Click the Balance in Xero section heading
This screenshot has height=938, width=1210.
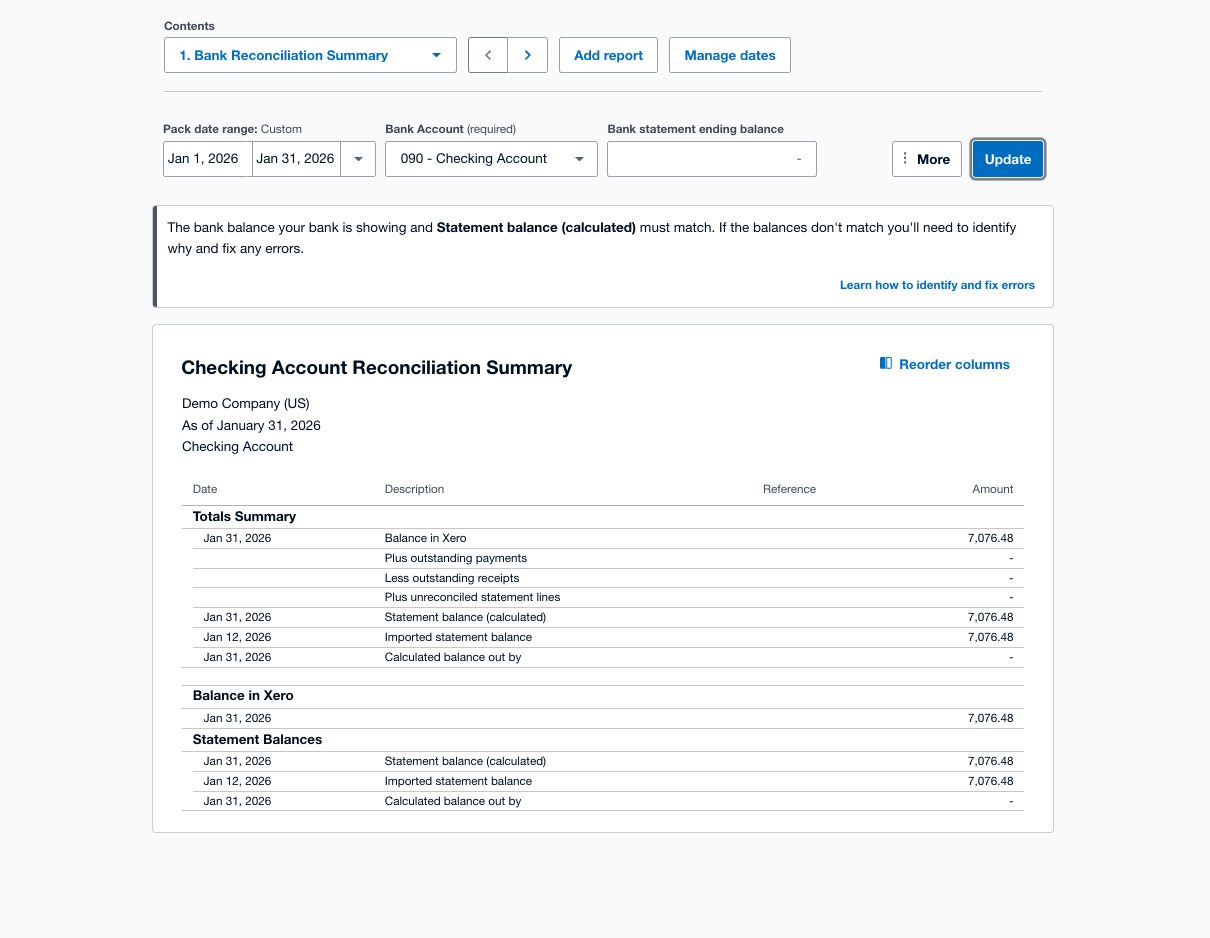pos(243,695)
